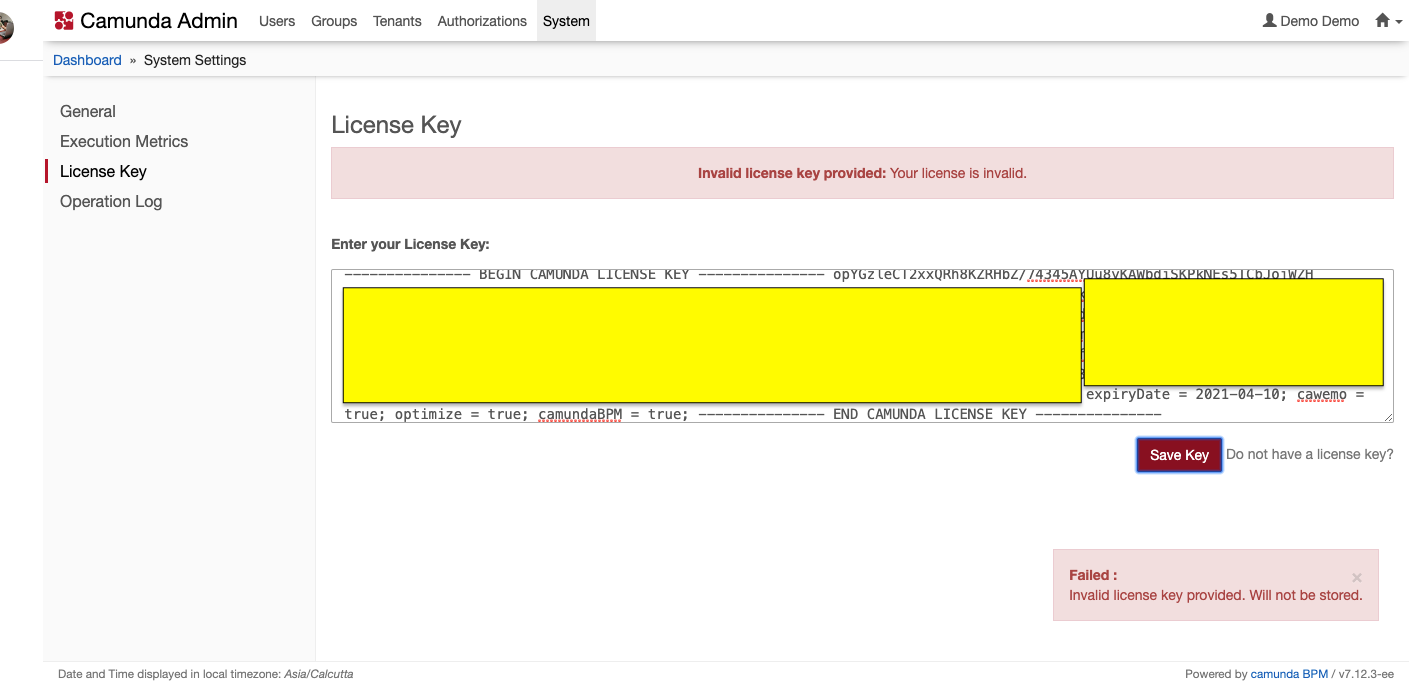Click the expiryDate = 2021-04-10 text
This screenshot has width=1409, height=695.
pos(1185,394)
